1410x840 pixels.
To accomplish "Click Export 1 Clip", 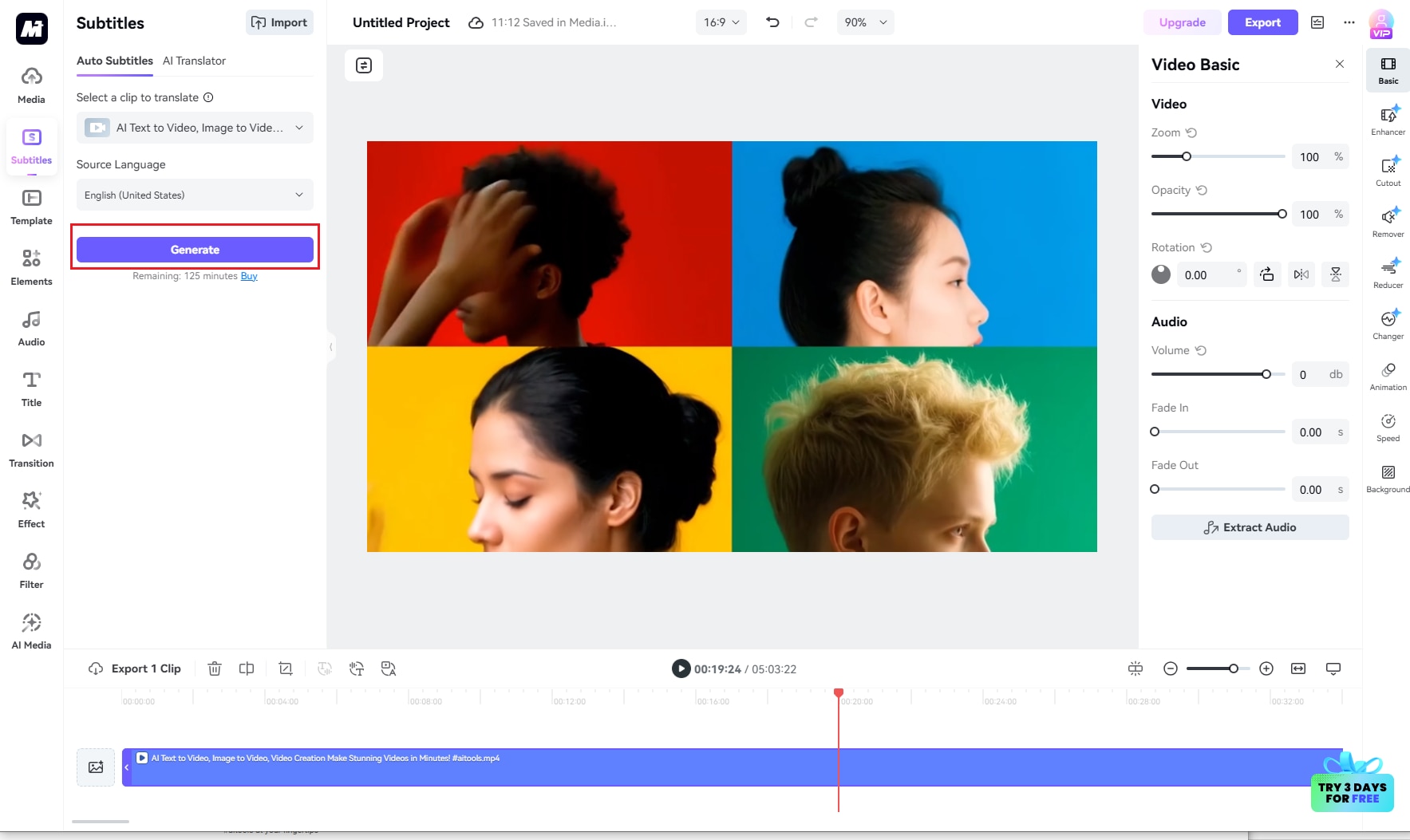I will (x=135, y=668).
